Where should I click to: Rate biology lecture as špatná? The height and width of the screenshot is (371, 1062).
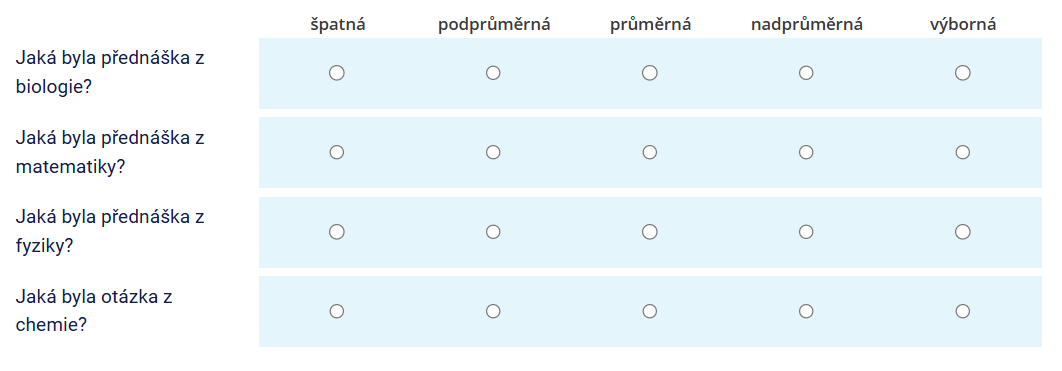click(337, 72)
